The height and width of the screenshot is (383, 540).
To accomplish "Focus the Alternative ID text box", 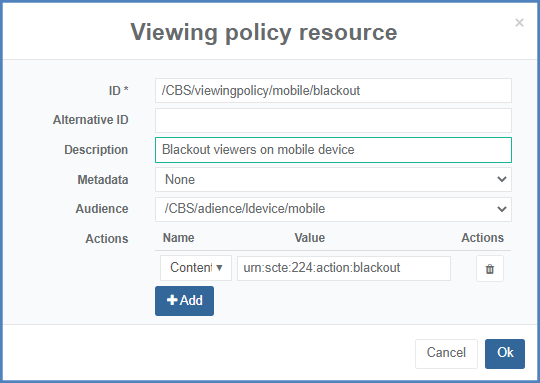I will pyautogui.click(x=333, y=120).
